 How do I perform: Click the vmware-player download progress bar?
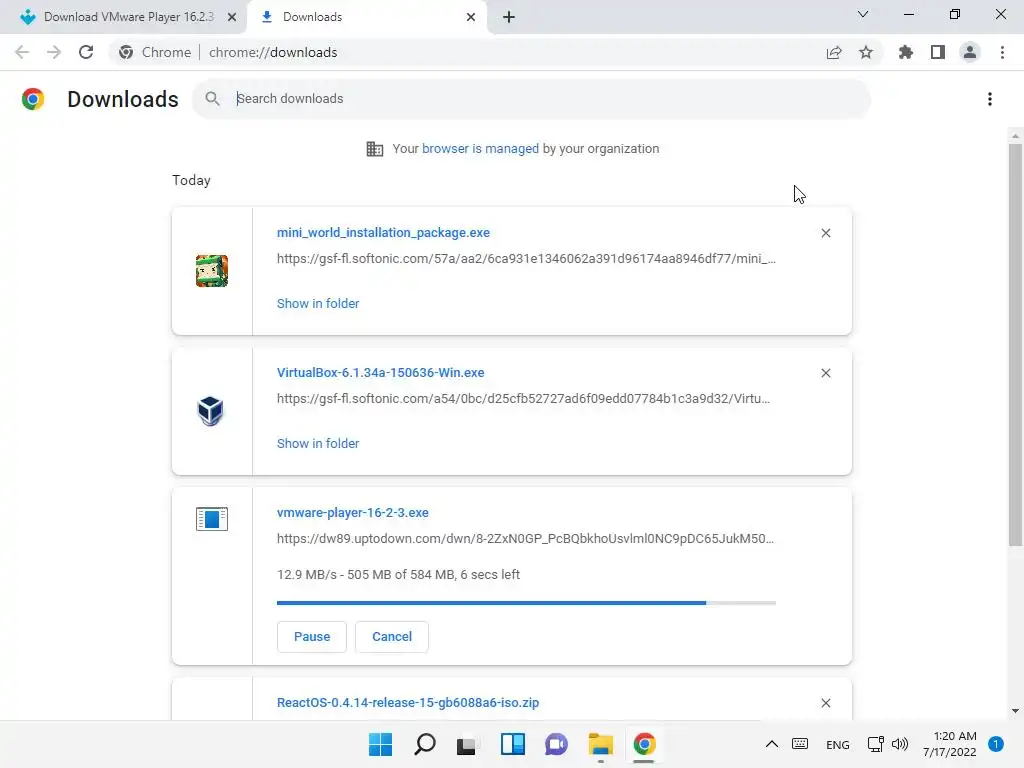526,603
